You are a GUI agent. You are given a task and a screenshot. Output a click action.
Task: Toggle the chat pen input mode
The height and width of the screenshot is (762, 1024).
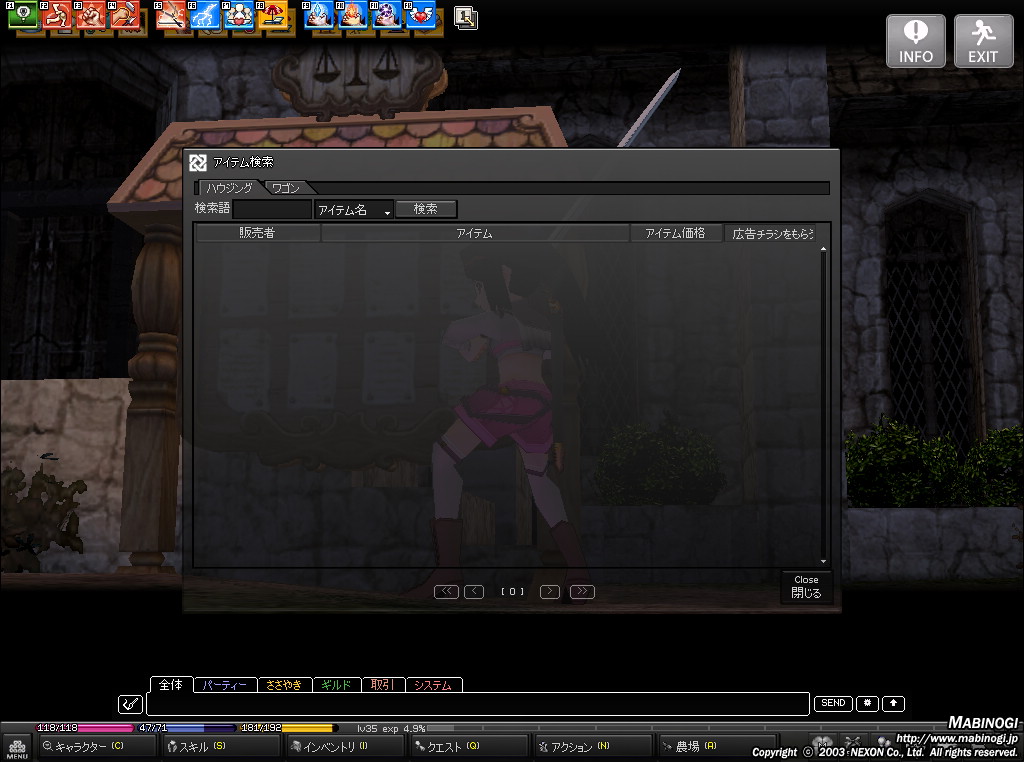point(129,704)
